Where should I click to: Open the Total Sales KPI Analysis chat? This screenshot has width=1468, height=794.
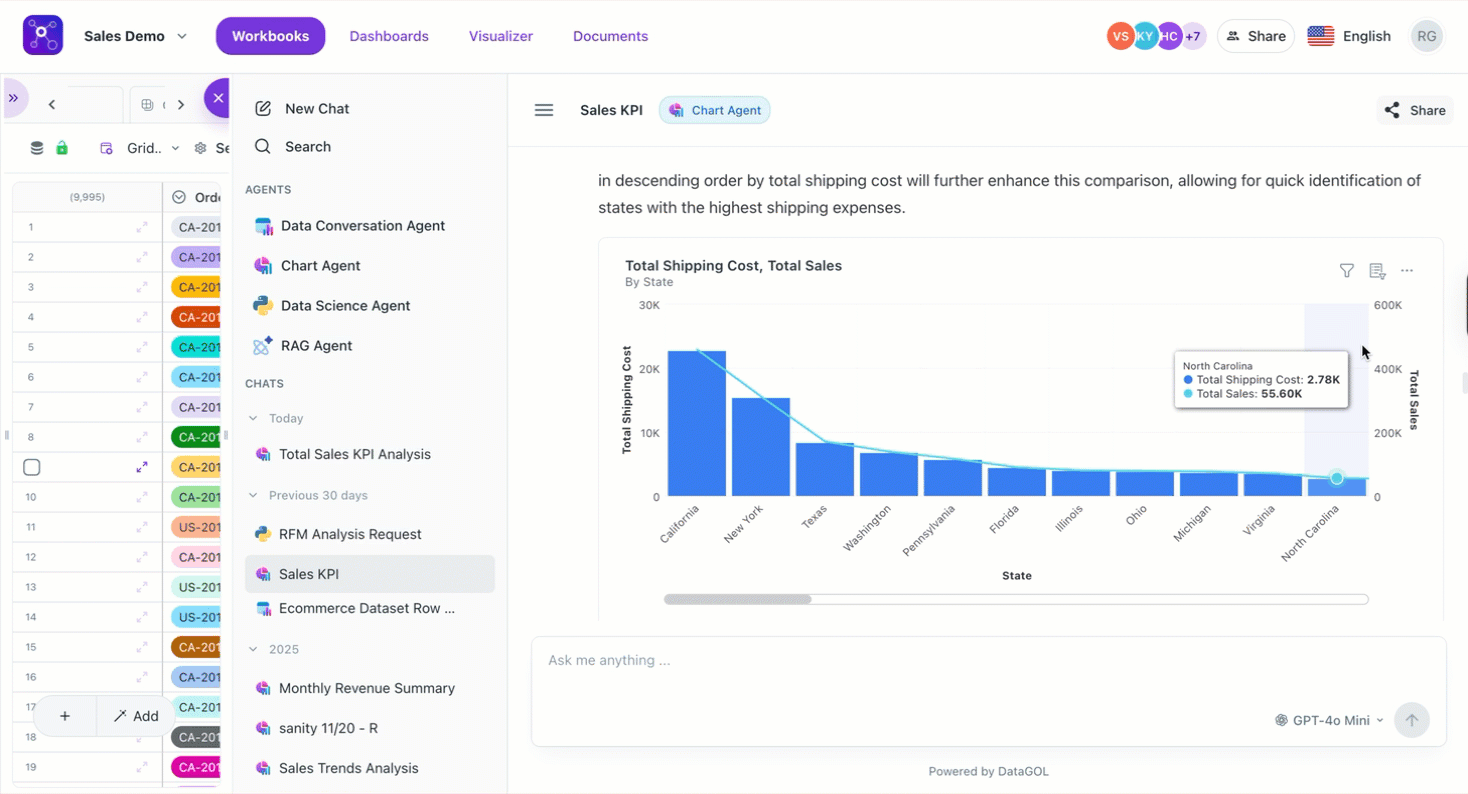(354, 454)
